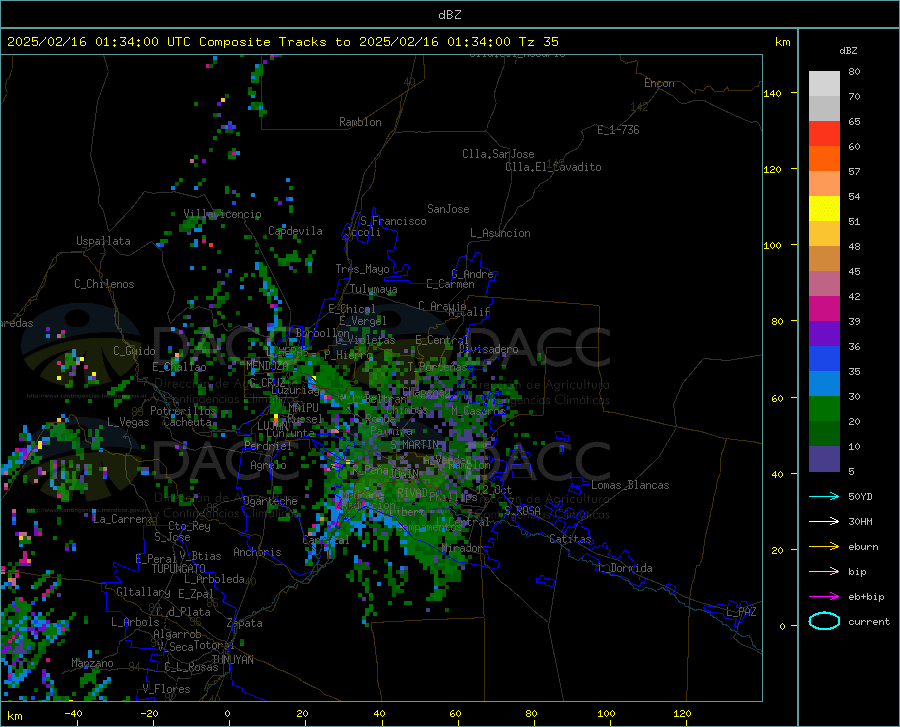Click the 'Tz 35' text in header
Image resolution: width=900 pixels, height=727 pixels.
(x=538, y=42)
